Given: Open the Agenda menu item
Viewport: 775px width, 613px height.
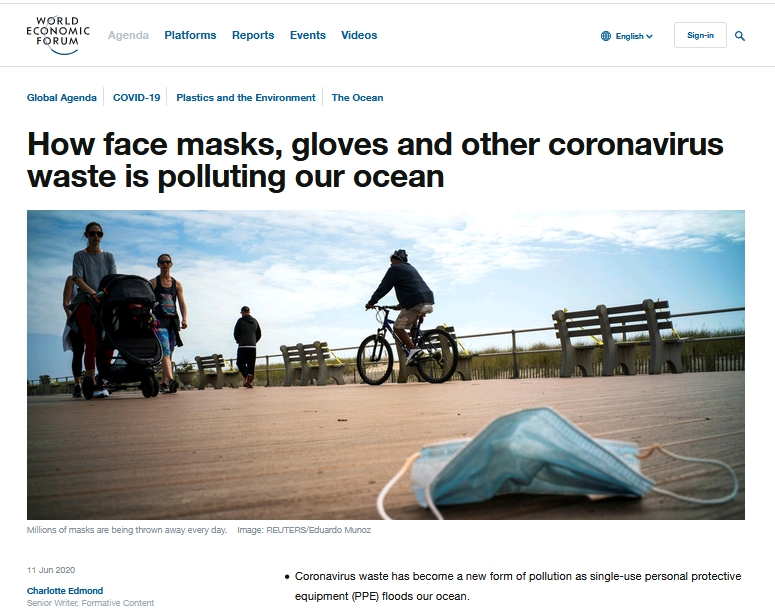Looking at the screenshot, I should pos(128,35).
